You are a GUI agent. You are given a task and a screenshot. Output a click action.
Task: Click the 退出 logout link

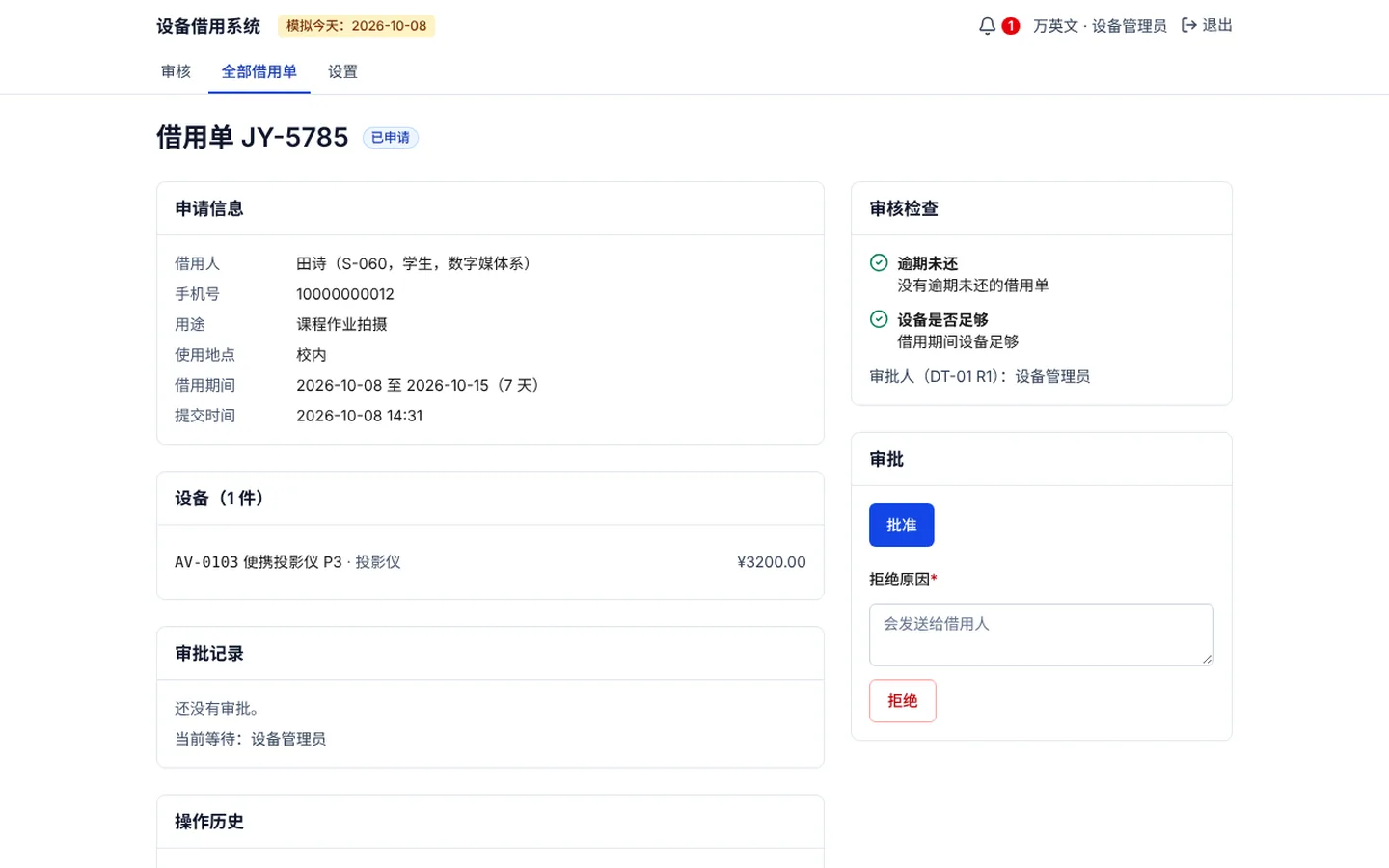pyautogui.click(x=1217, y=25)
